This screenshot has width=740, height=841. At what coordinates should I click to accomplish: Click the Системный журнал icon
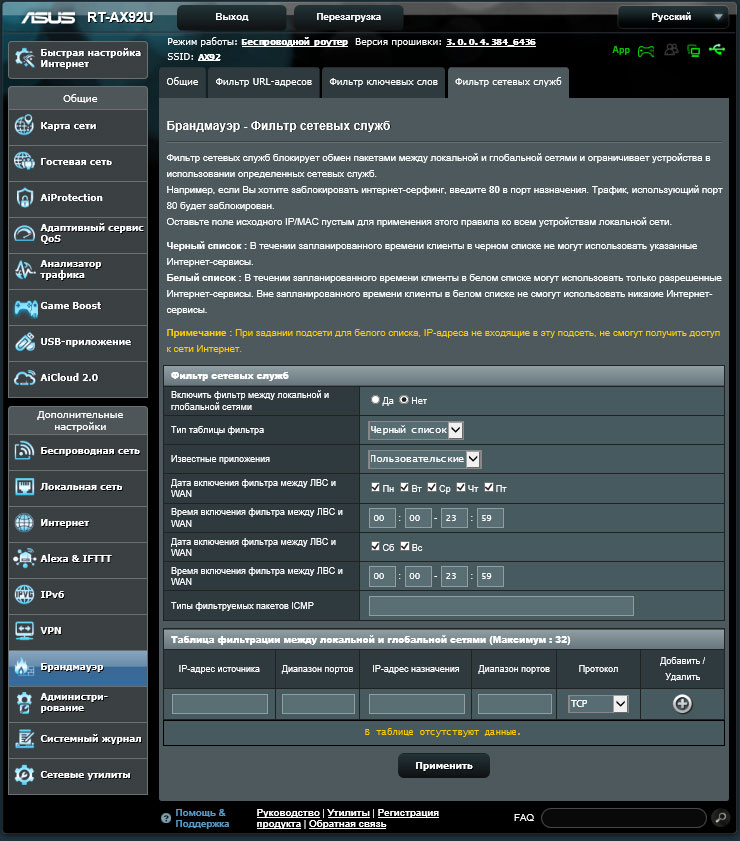pyautogui.click(x=24, y=739)
